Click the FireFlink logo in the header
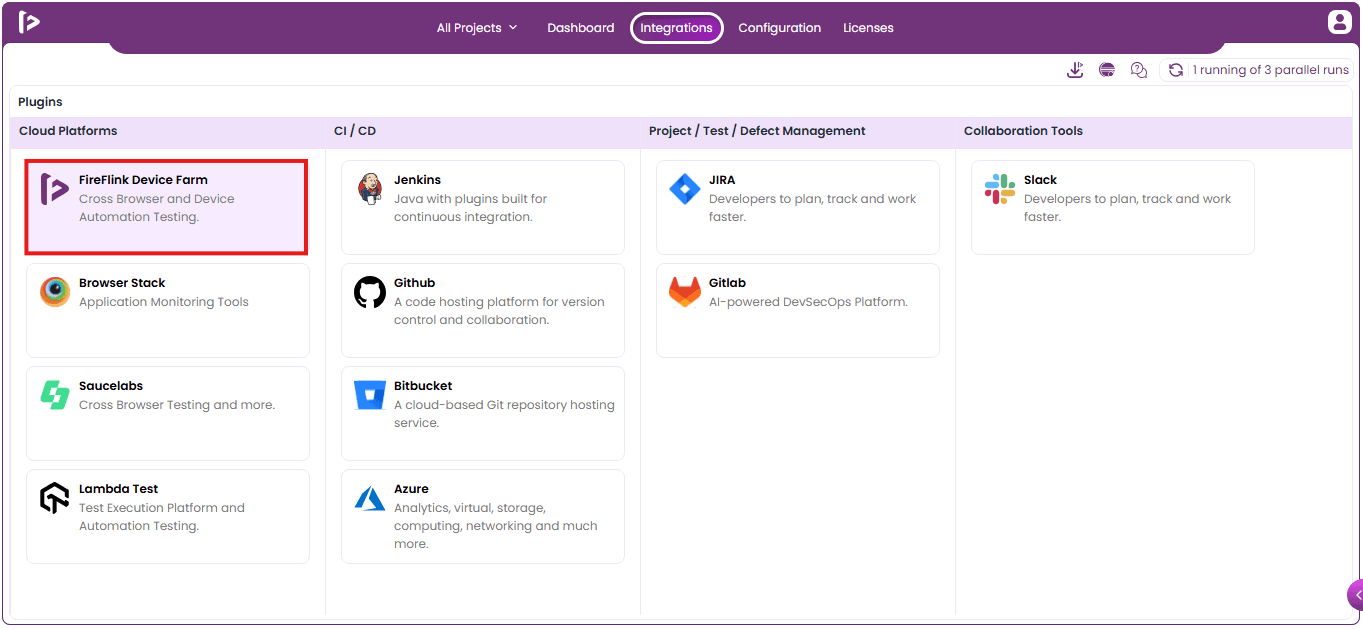The image size is (1363, 629). point(29,22)
